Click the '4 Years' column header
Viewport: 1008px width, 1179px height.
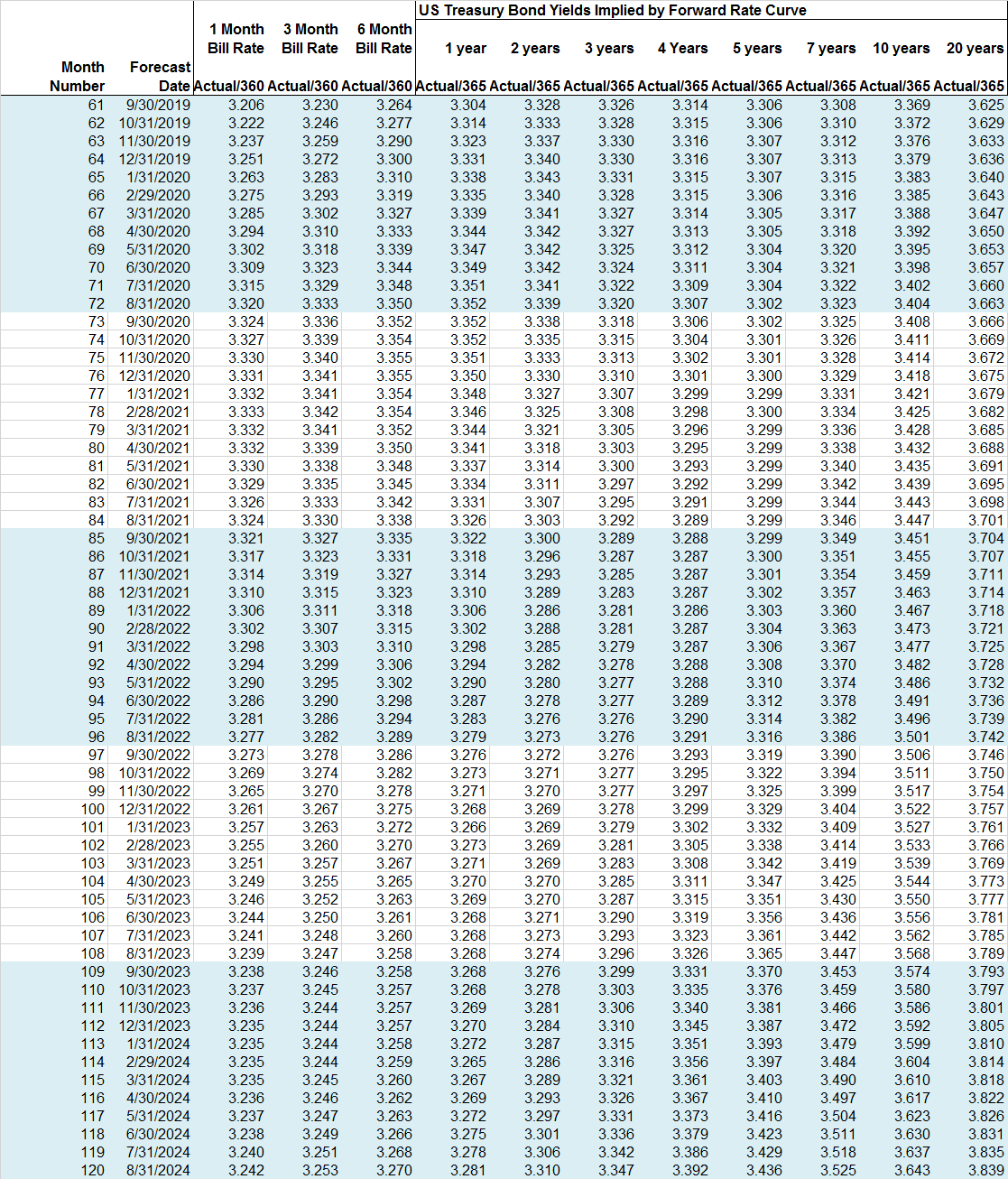[x=683, y=48]
